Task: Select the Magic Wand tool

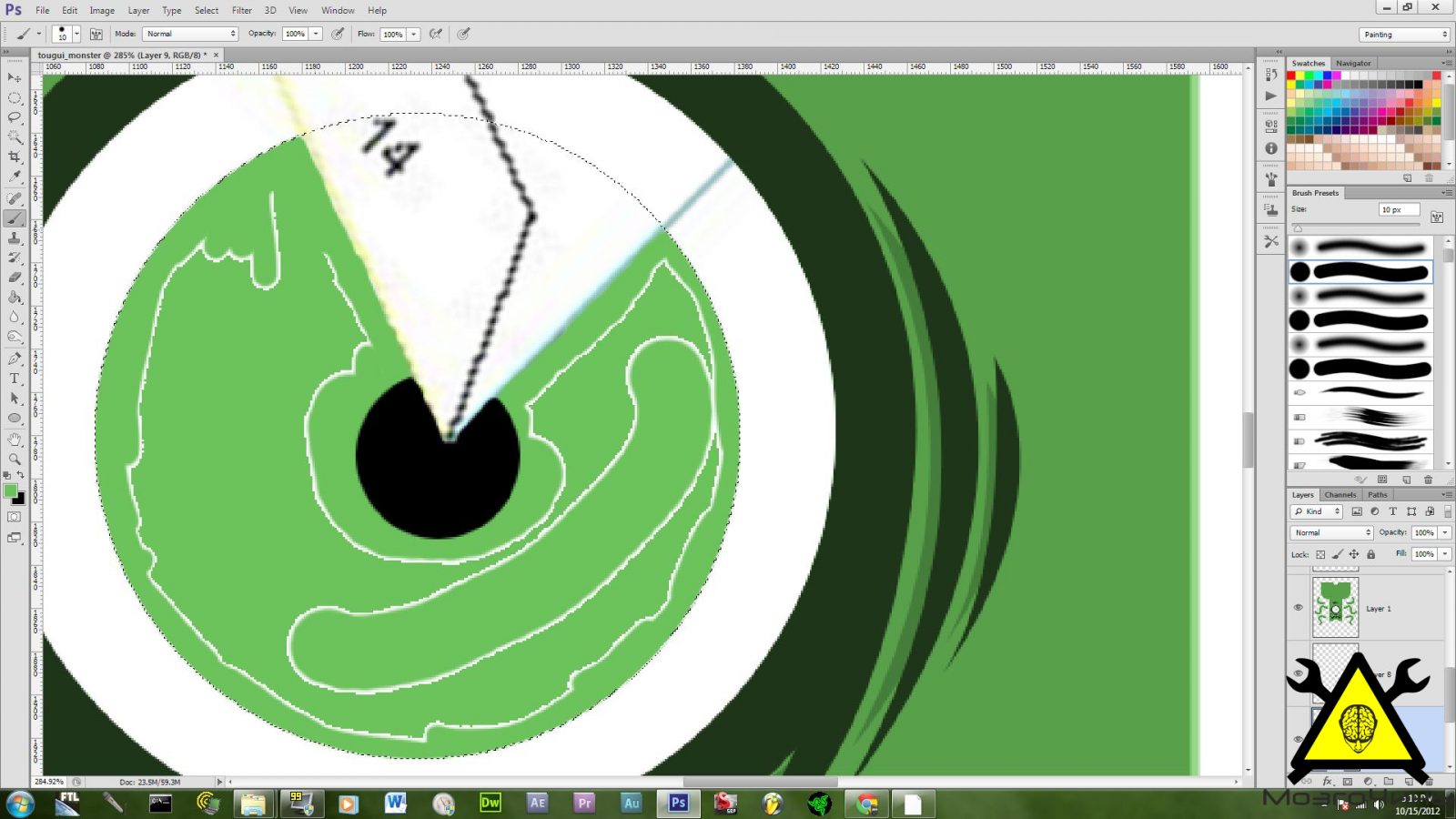Action: click(15, 137)
